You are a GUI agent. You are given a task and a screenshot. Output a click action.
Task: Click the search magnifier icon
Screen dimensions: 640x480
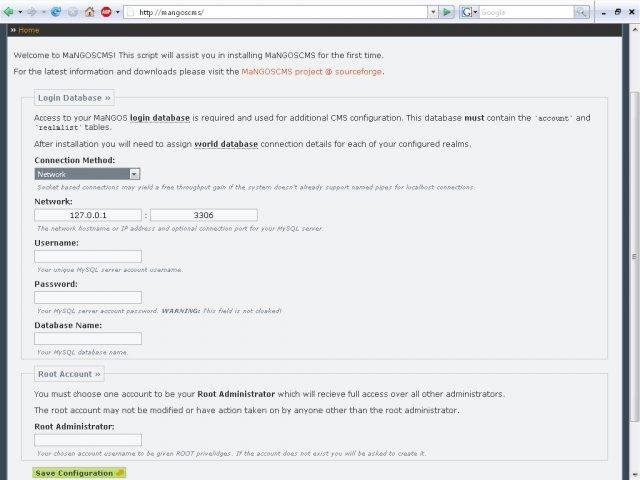tap(581, 12)
